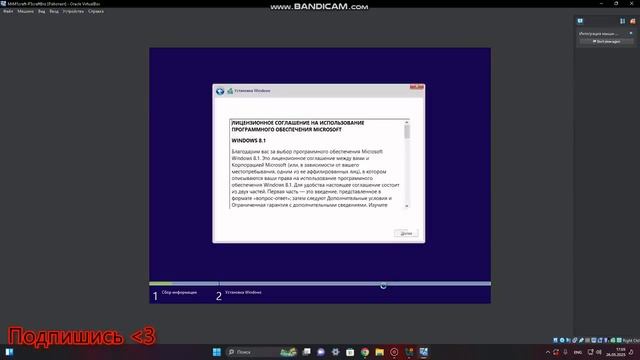Click the network and volume tray icons
This screenshot has width=640, height=360.
(x=595, y=352)
